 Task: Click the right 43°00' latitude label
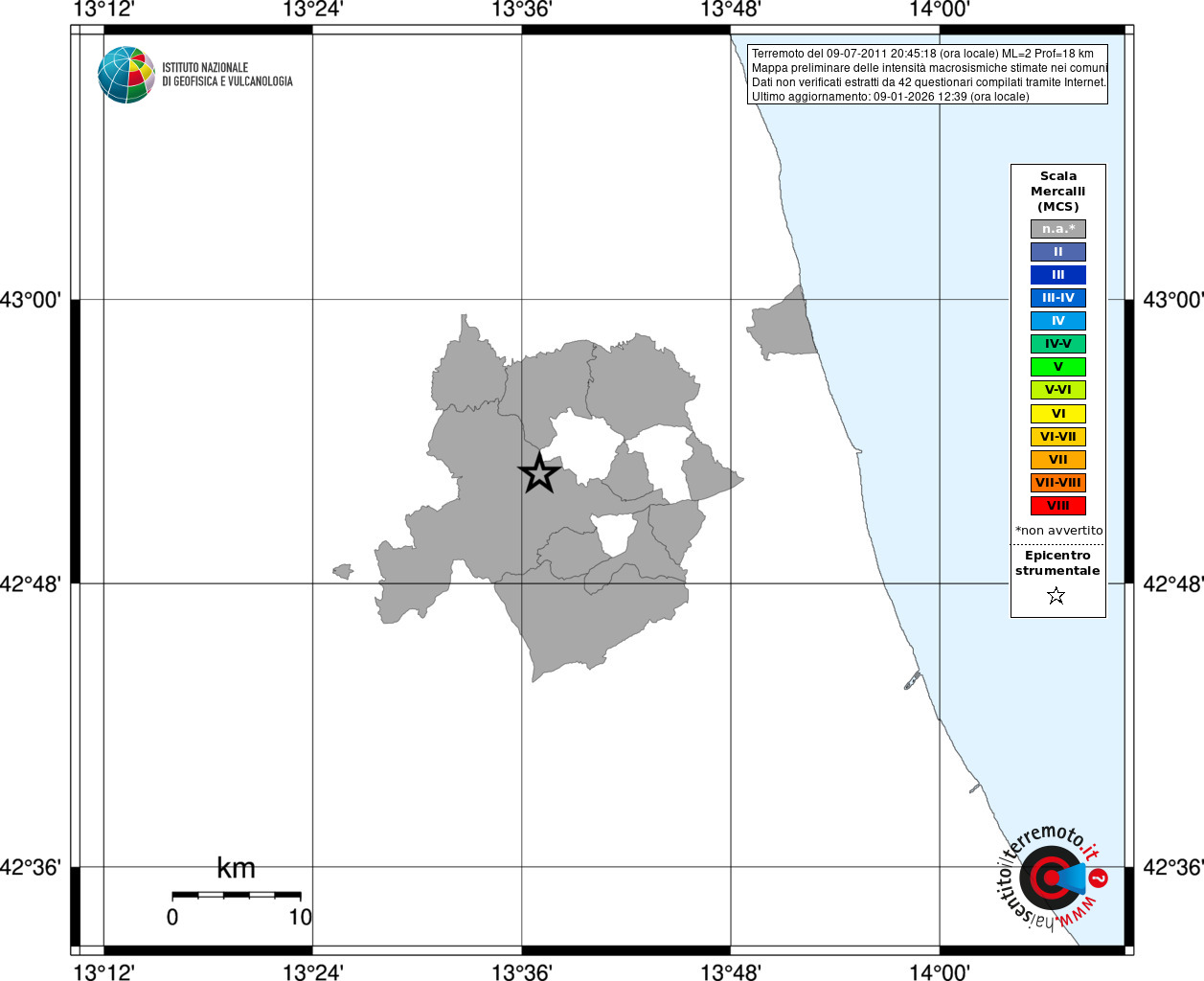tap(1173, 300)
